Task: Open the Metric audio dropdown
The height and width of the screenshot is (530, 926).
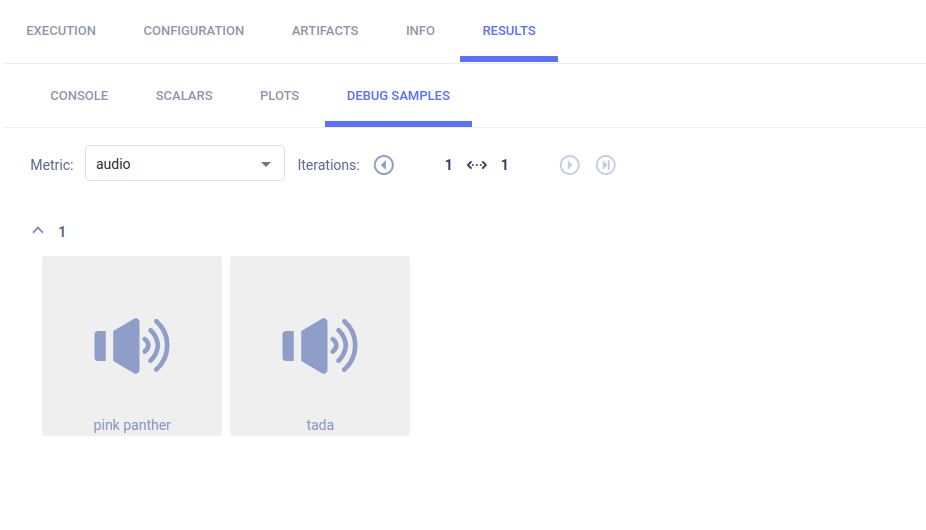Action: tap(185, 165)
